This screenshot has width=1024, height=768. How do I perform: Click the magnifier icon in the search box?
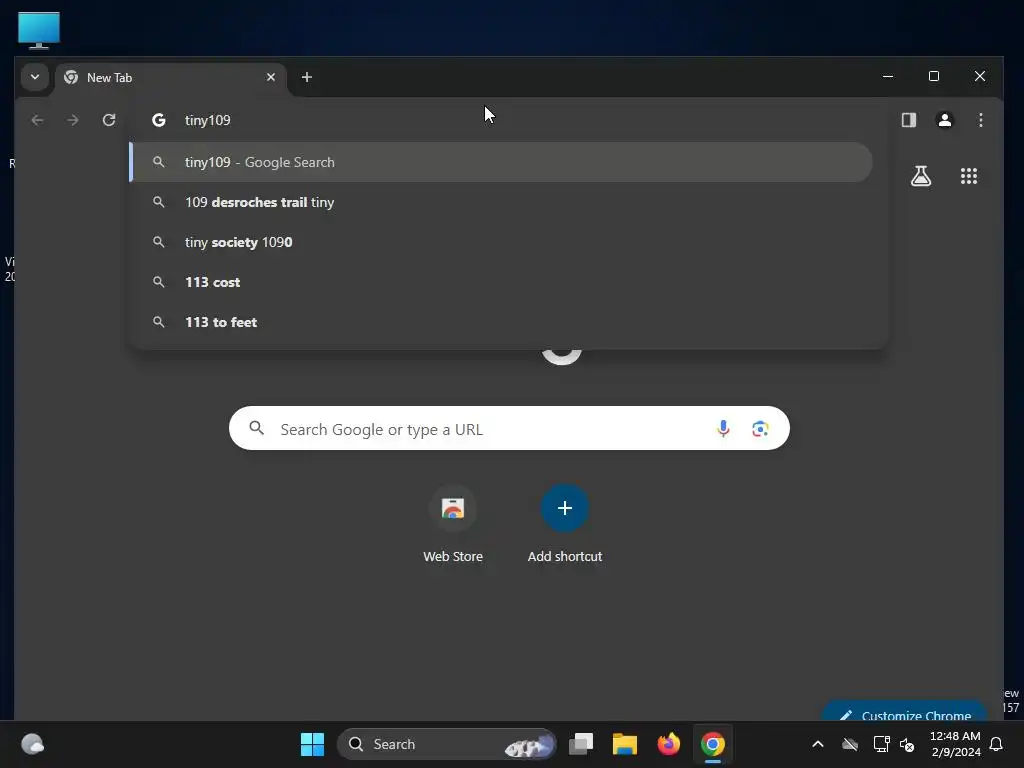click(257, 428)
